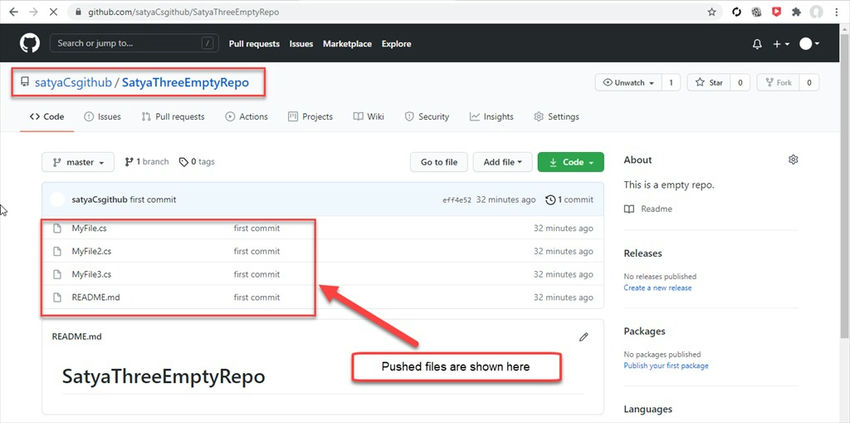Switch to the Settings tab

pyautogui.click(x=556, y=117)
